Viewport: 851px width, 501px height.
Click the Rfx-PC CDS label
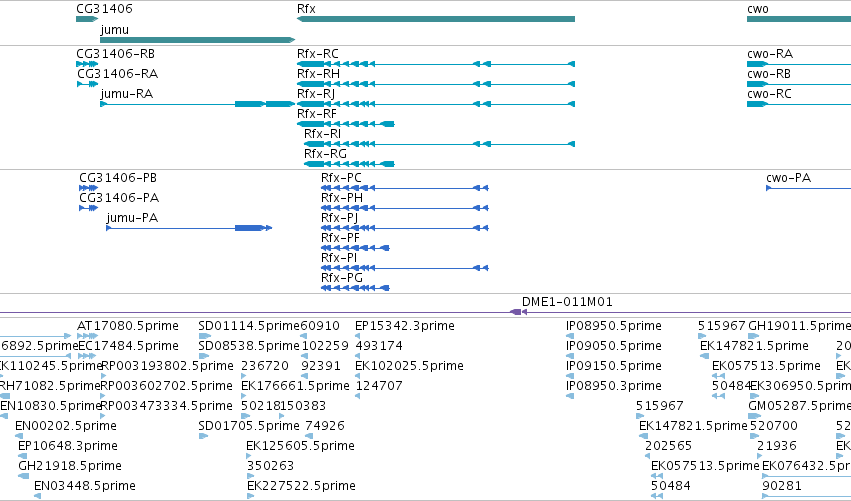[341, 178]
